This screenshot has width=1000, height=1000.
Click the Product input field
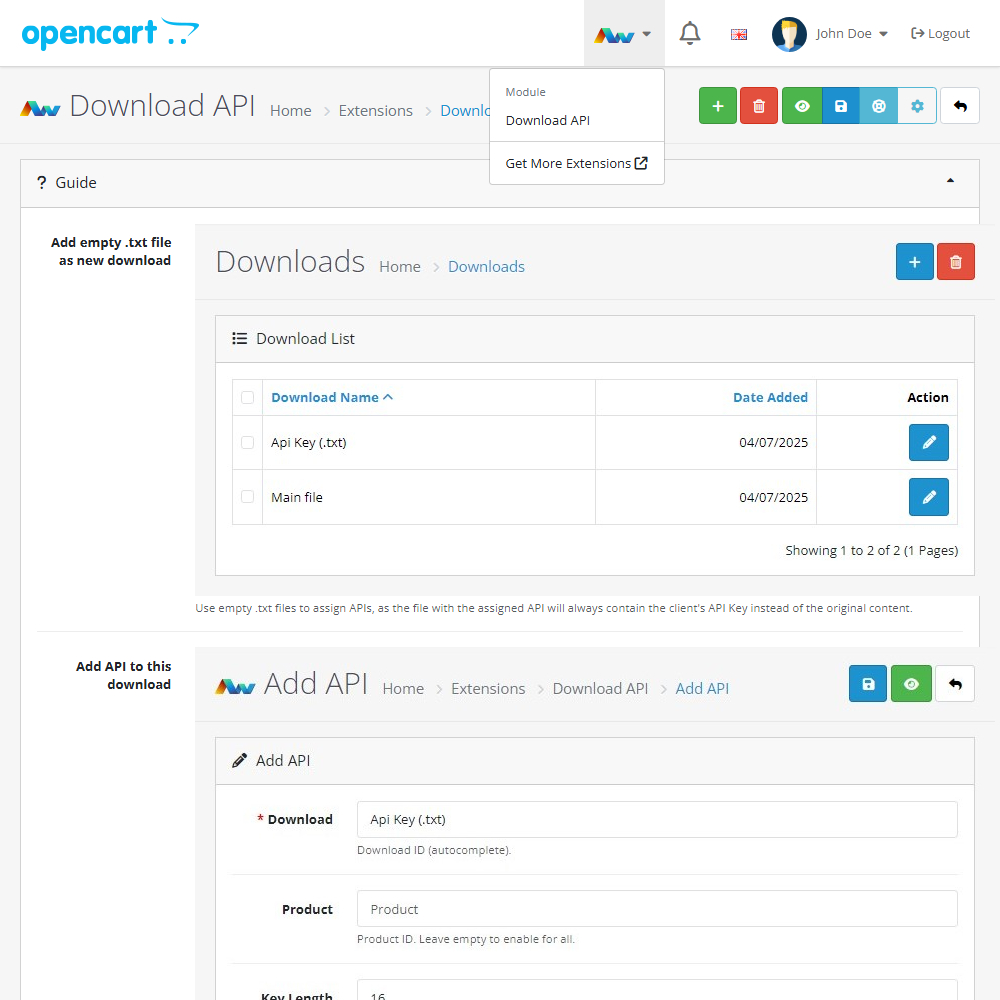tap(656, 909)
